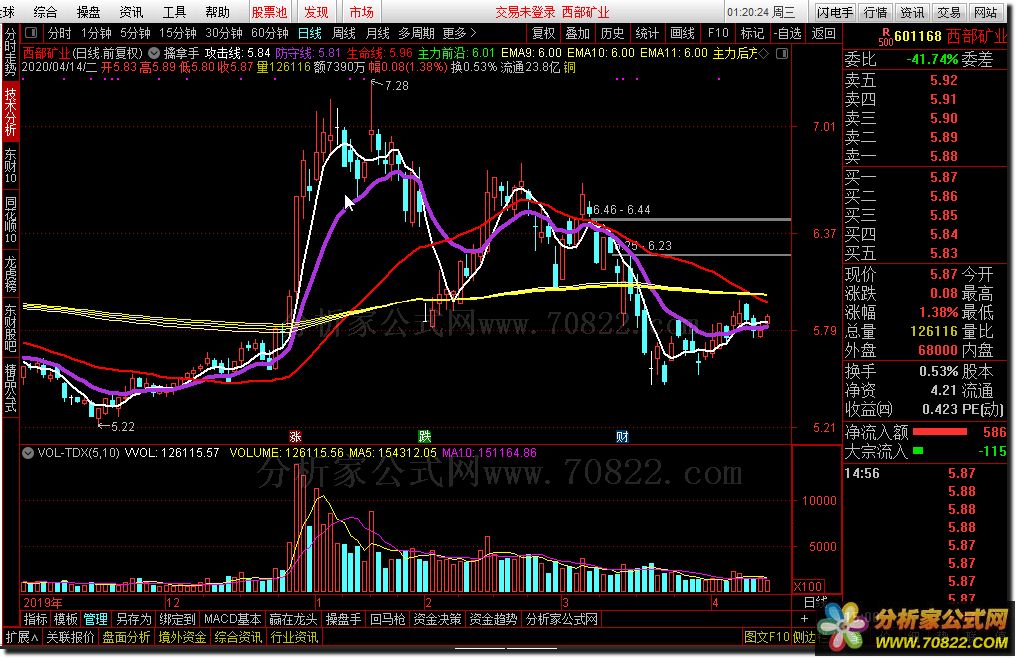This screenshot has height=658, width=1017.
Task: Switch to 60分钟 chart period
Action: pyautogui.click(x=269, y=32)
